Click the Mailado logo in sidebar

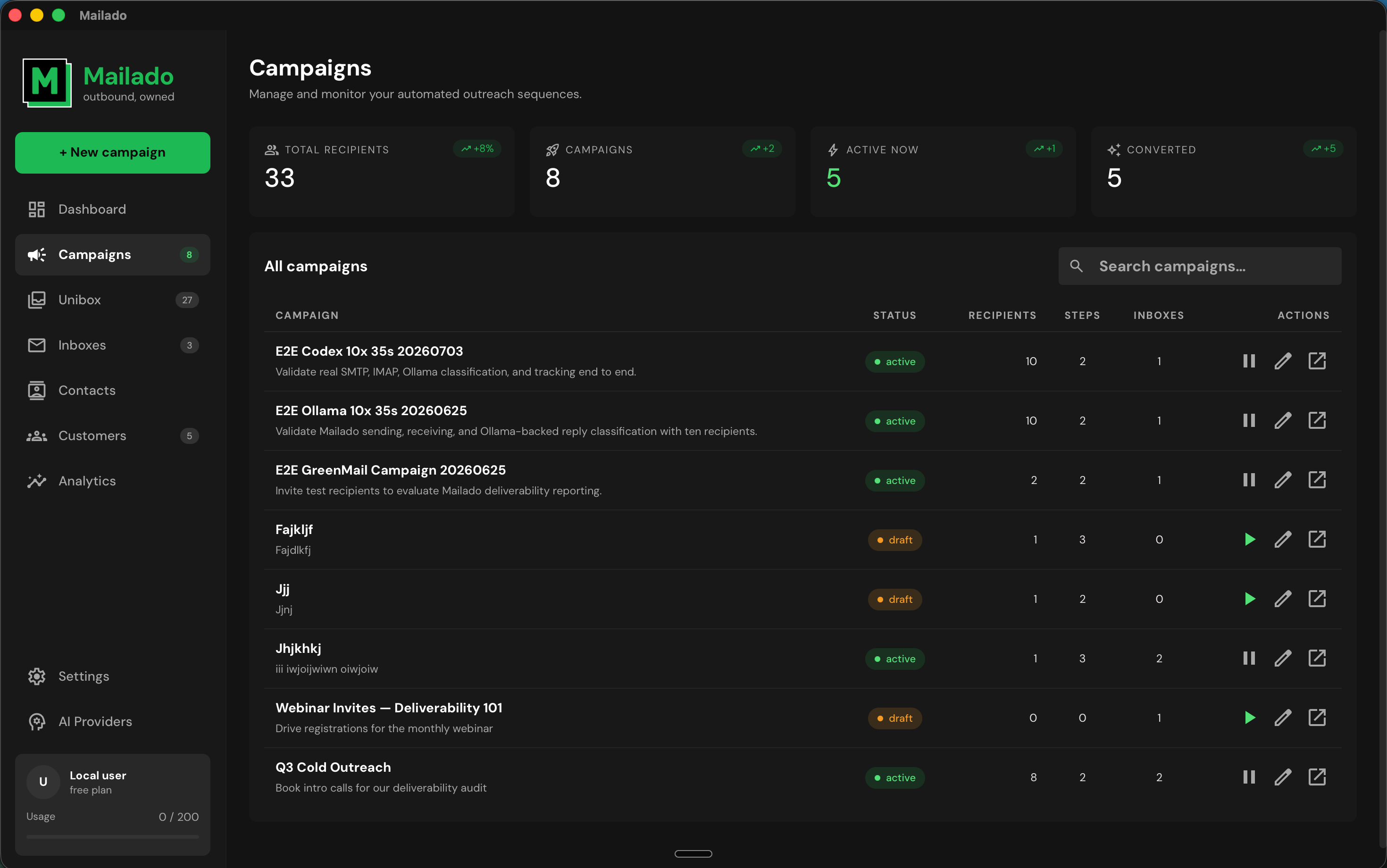(47, 83)
